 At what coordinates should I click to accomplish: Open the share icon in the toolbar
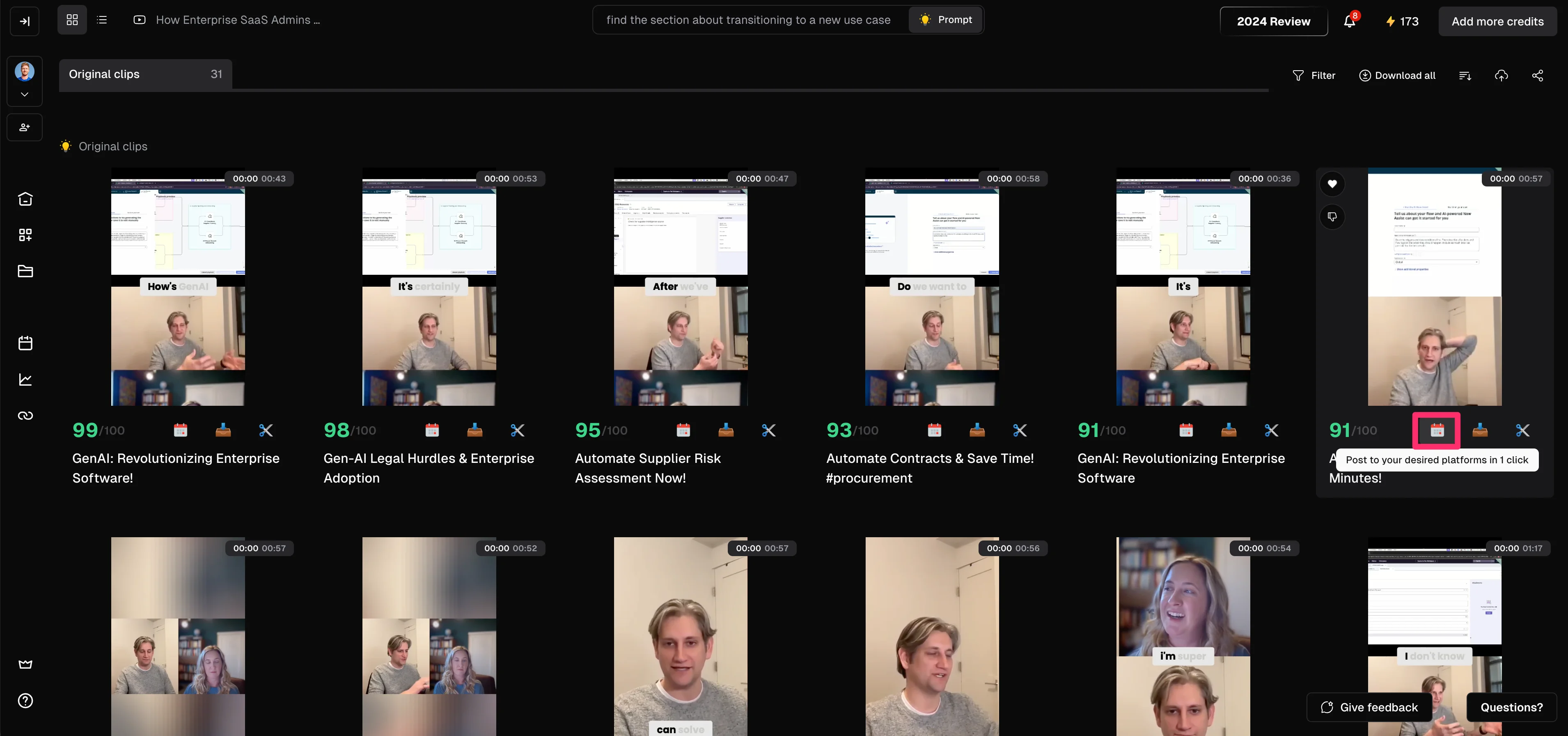point(1538,76)
